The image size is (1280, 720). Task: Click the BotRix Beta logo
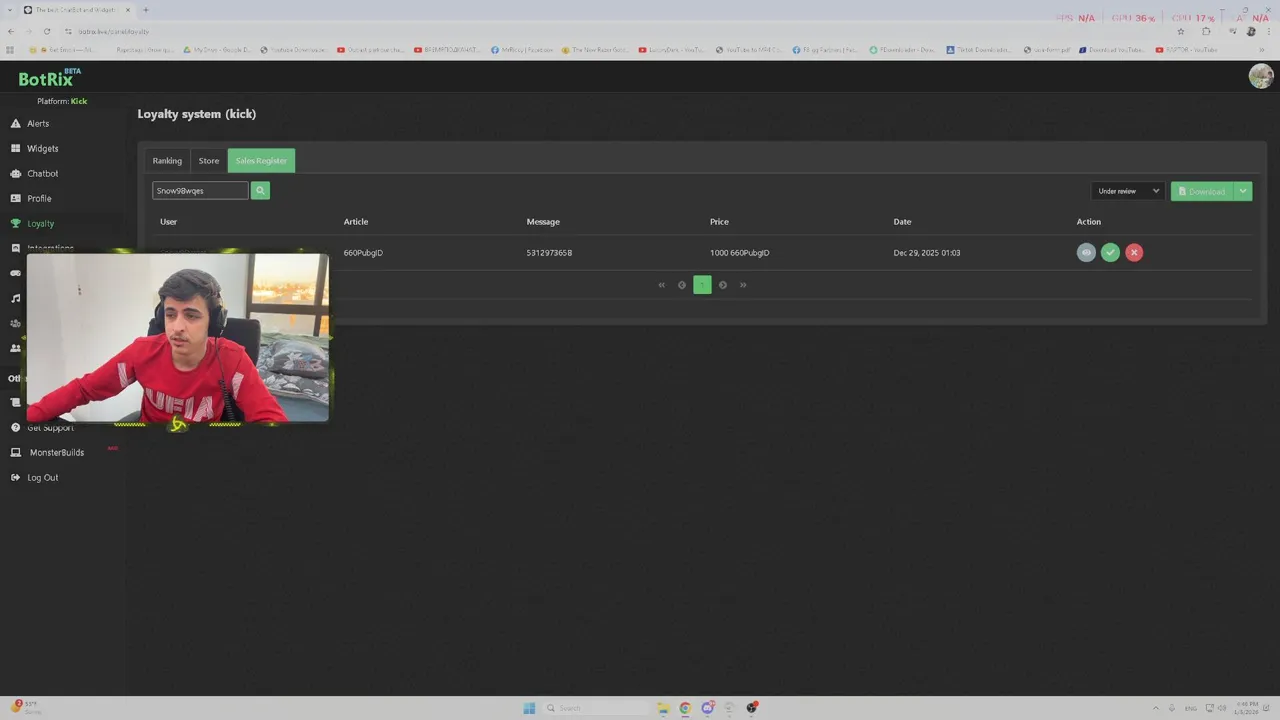[49, 77]
